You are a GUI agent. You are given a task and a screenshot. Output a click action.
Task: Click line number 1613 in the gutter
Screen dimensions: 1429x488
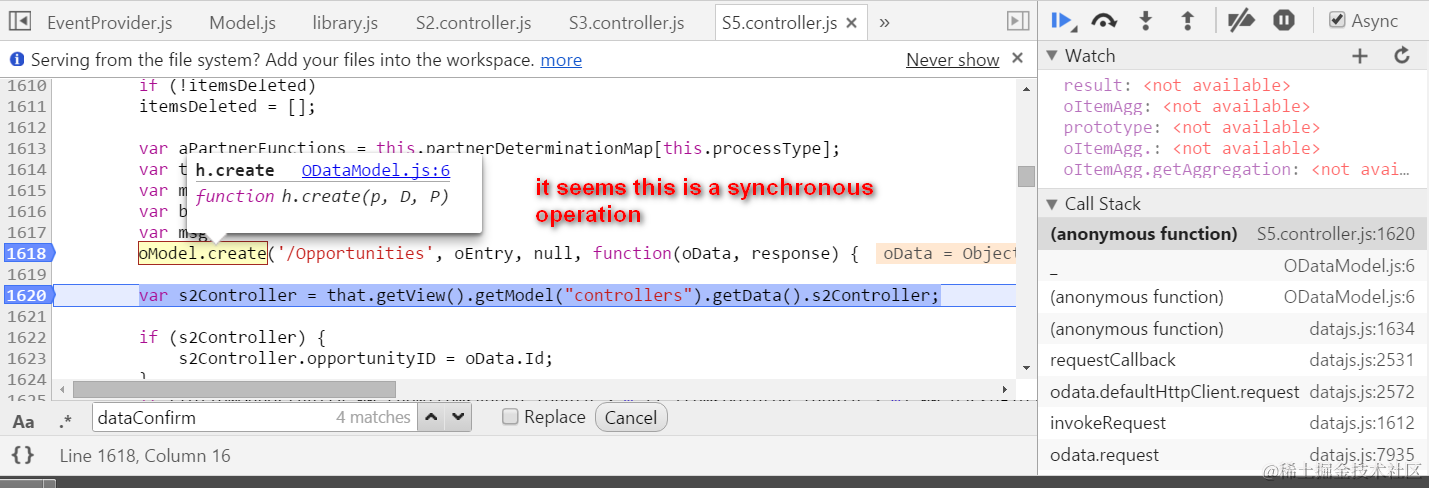(x=26, y=149)
